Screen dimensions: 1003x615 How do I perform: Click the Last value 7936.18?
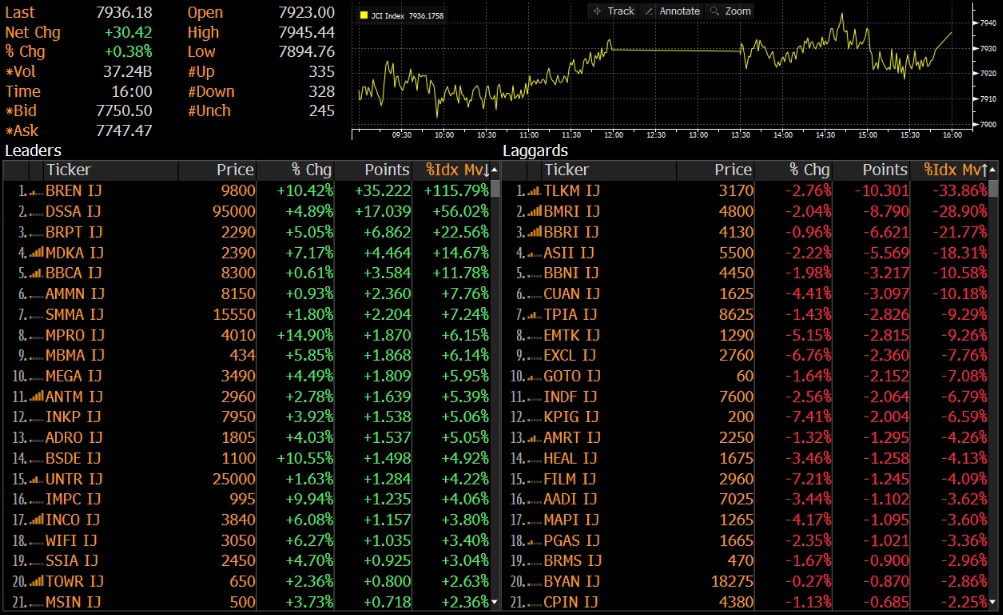(x=124, y=12)
